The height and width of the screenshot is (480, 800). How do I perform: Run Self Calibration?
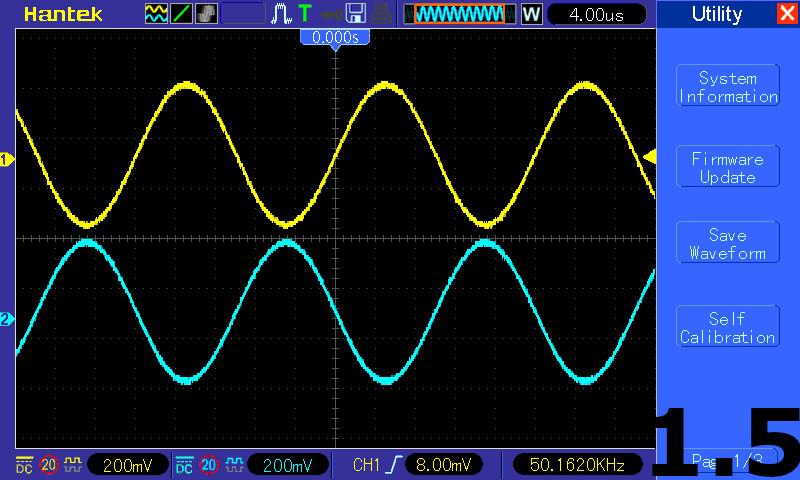pyautogui.click(x=728, y=327)
